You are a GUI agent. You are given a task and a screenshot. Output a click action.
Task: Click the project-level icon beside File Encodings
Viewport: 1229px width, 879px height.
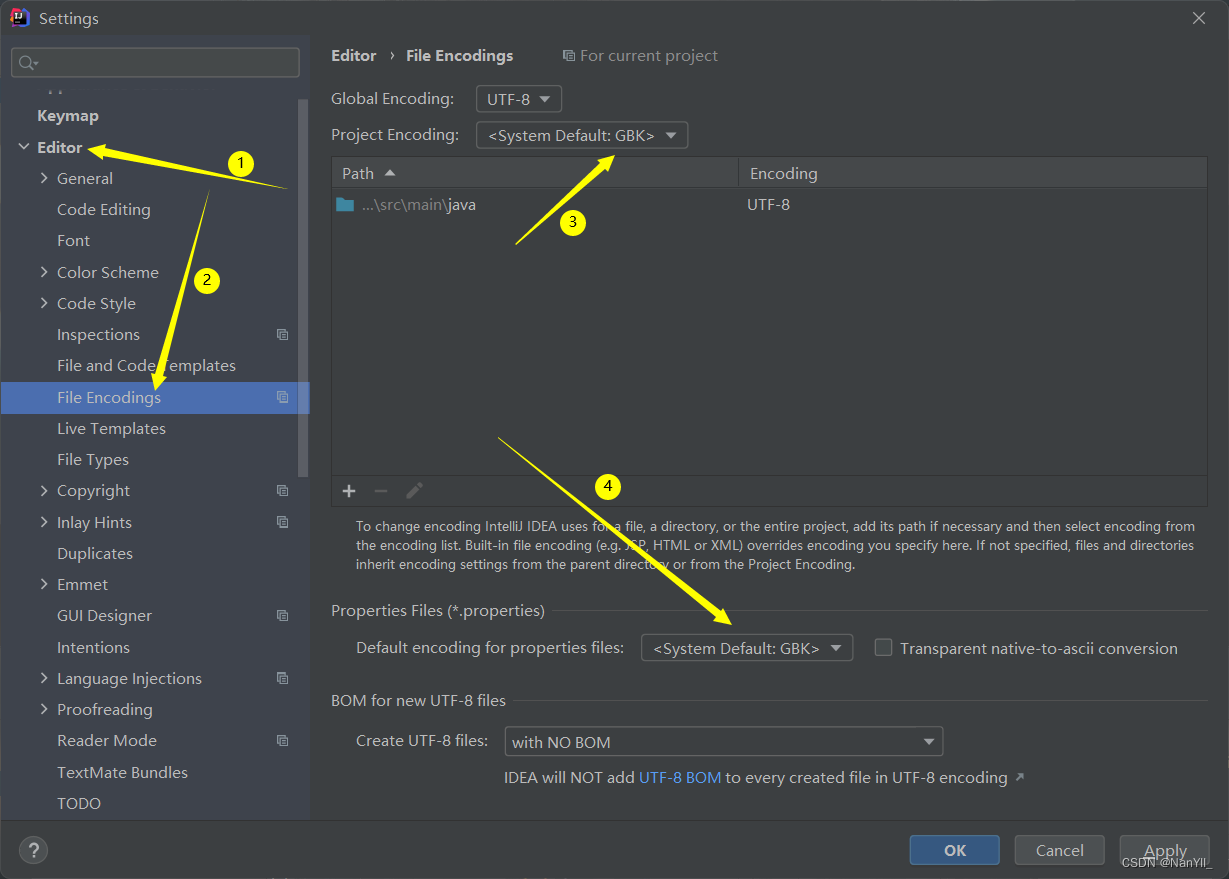tap(283, 397)
